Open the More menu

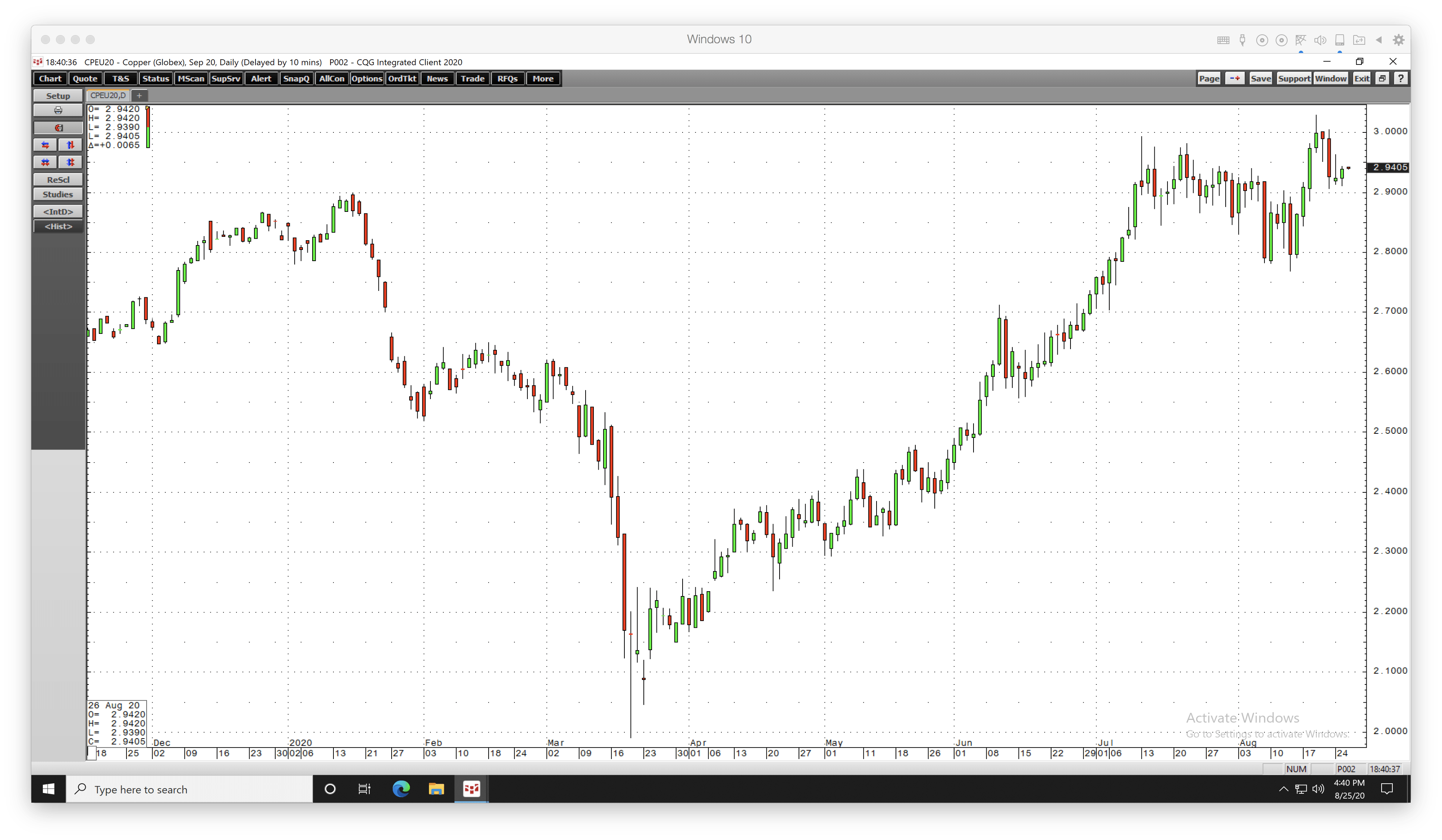542,78
